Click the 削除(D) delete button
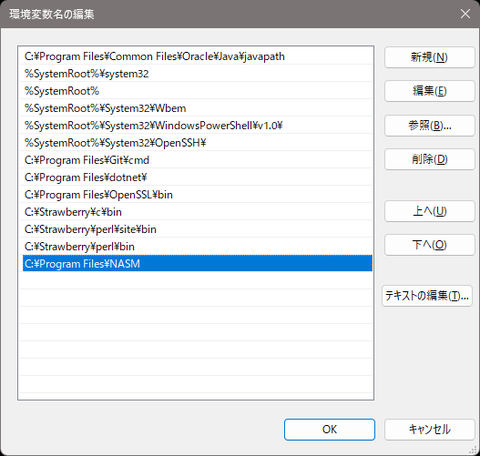 (429, 159)
